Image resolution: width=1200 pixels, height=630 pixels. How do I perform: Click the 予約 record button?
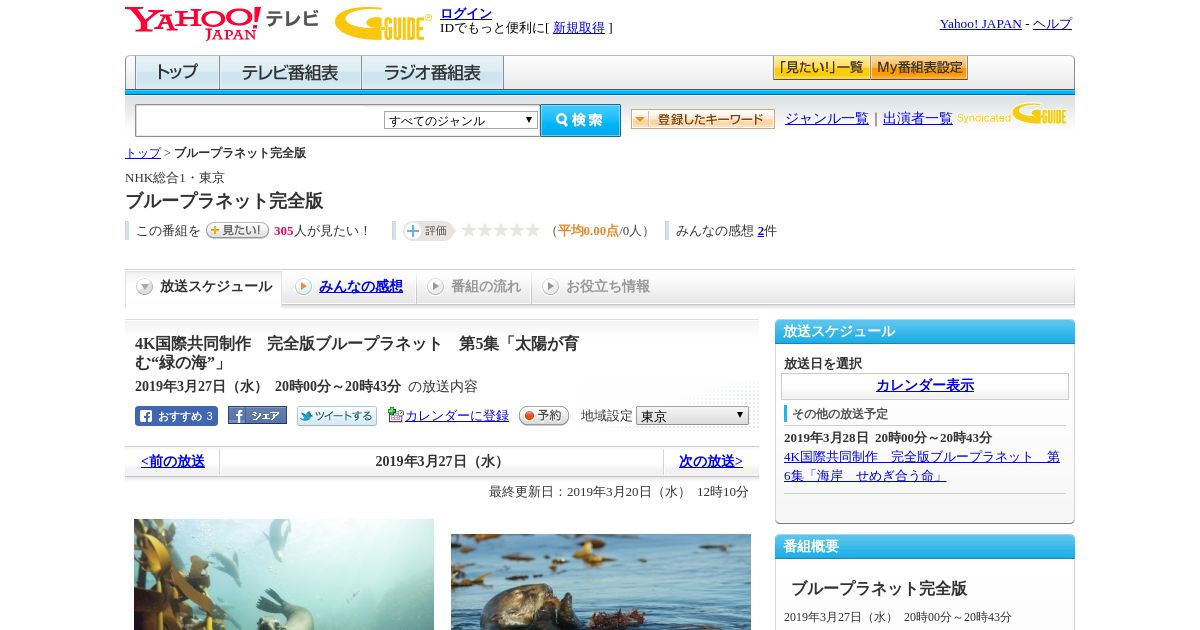click(x=544, y=415)
